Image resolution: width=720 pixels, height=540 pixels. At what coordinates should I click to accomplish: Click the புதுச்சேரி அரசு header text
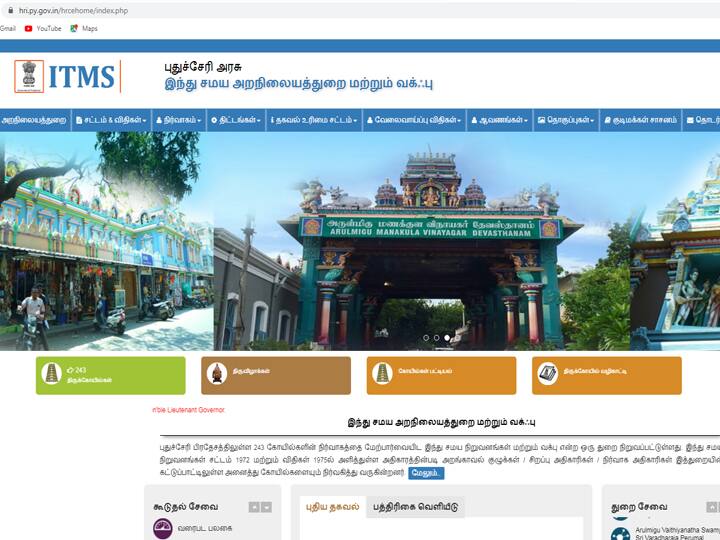[203, 67]
